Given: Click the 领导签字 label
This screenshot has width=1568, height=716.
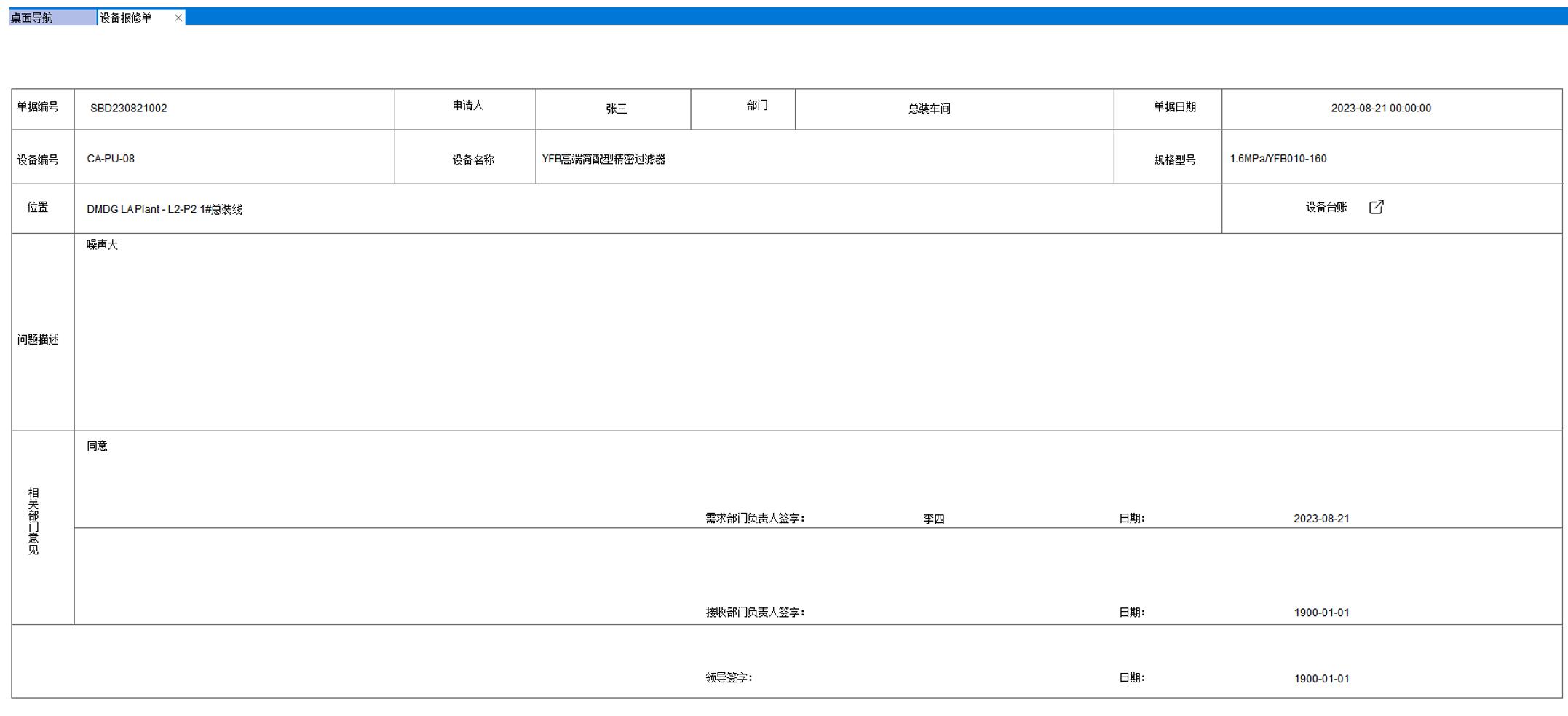Looking at the screenshot, I should [729, 678].
